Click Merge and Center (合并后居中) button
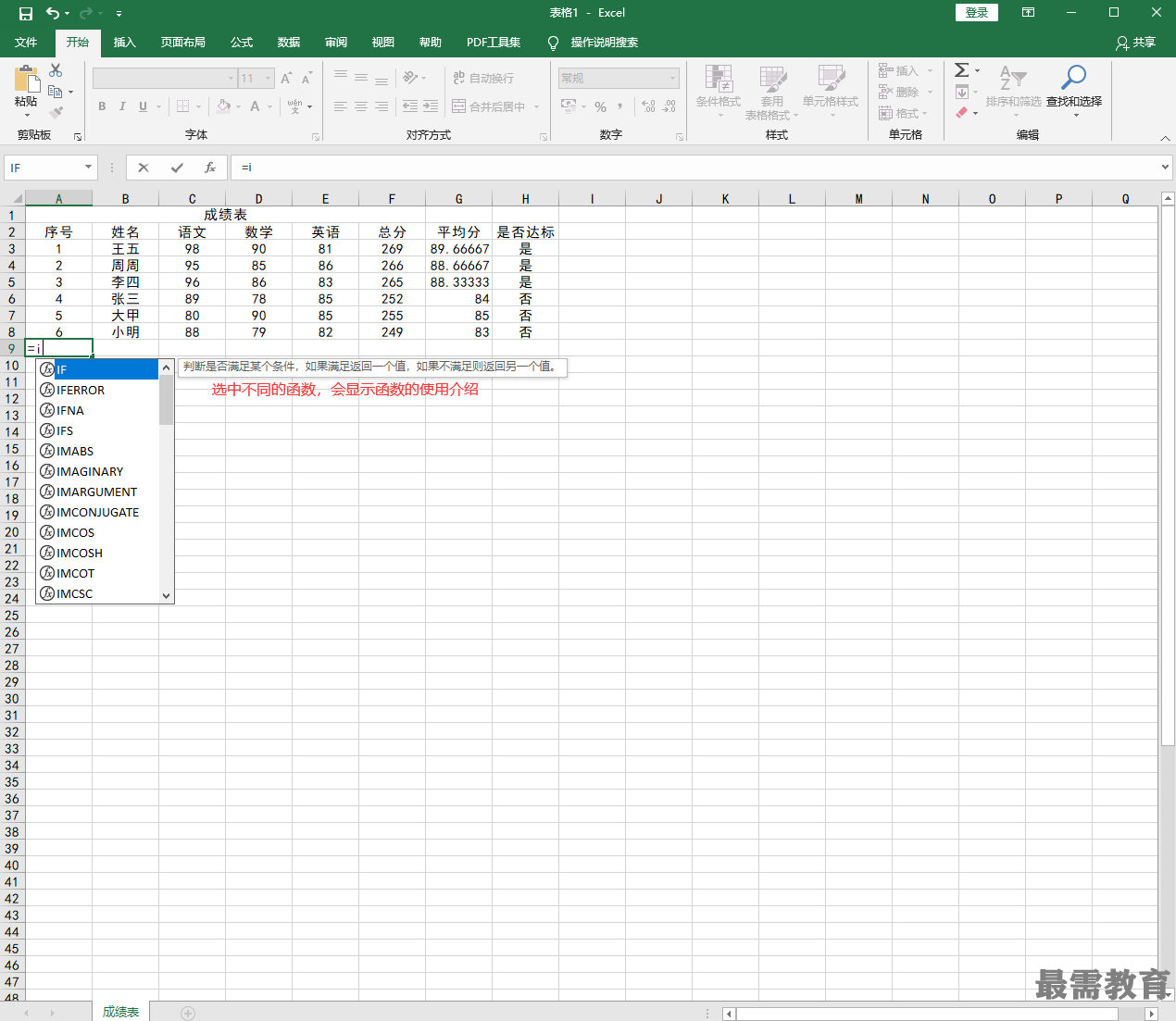Viewport: 1176px width, 1021px height. point(488,106)
